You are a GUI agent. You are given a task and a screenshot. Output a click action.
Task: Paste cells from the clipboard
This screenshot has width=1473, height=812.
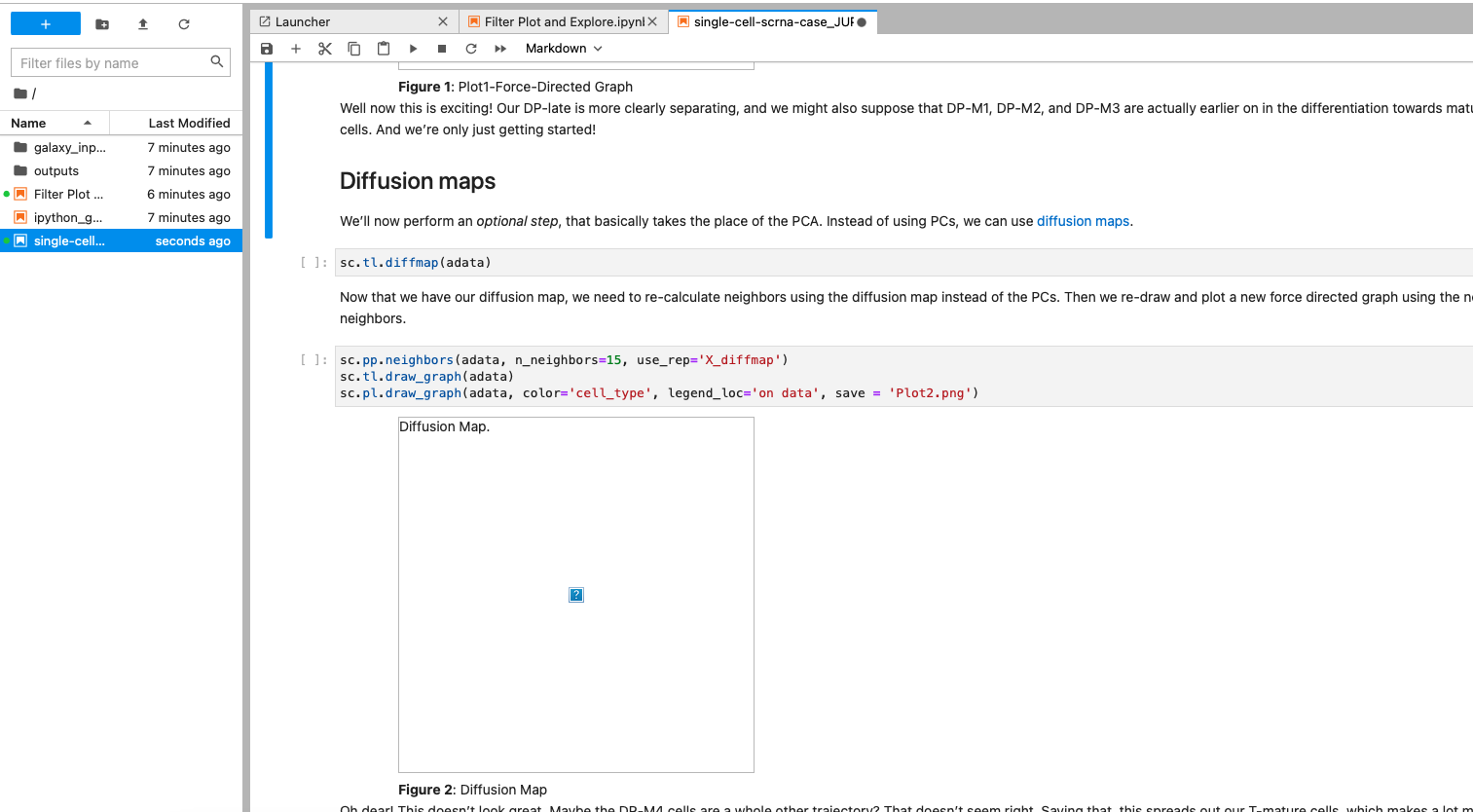click(x=383, y=48)
